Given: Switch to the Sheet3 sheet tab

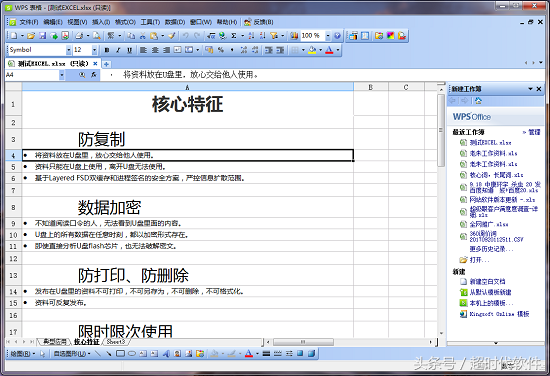Looking at the screenshot, I should point(116,341).
